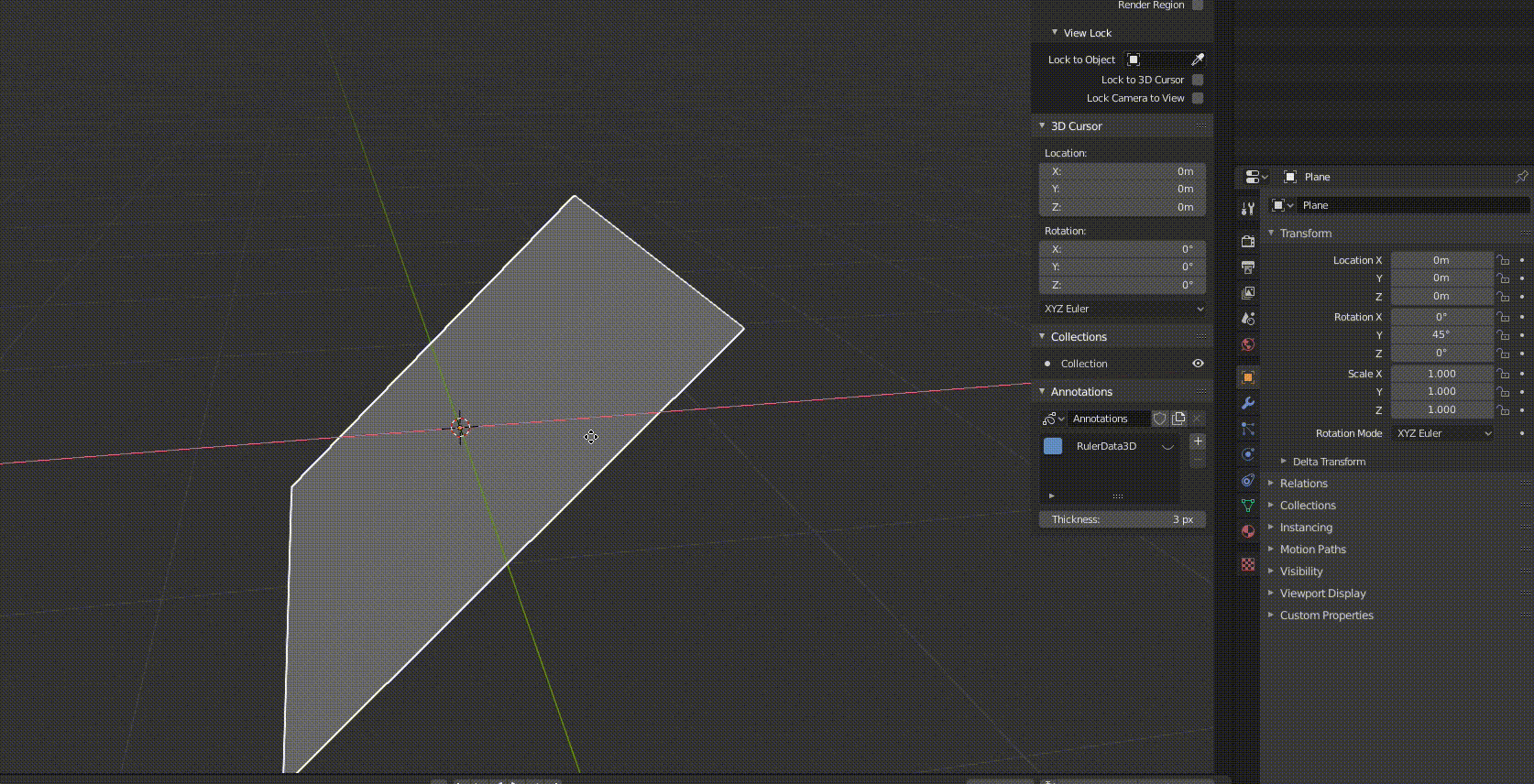Image resolution: width=1534 pixels, height=784 pixels.
Task: Open the annotation data-block browse dropdown
Action: coord(1053,419)
